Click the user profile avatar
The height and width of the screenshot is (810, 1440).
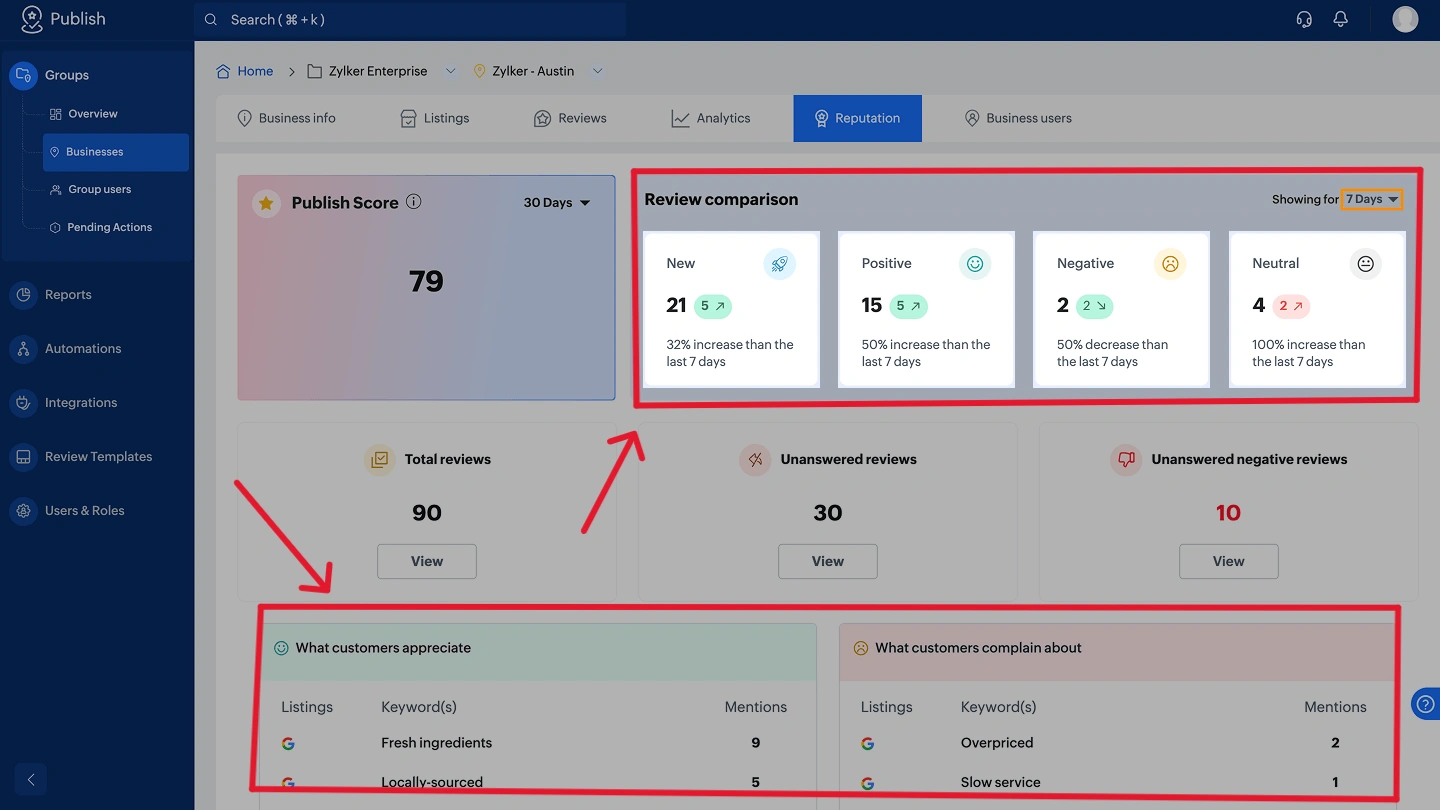pos(1405,19)
